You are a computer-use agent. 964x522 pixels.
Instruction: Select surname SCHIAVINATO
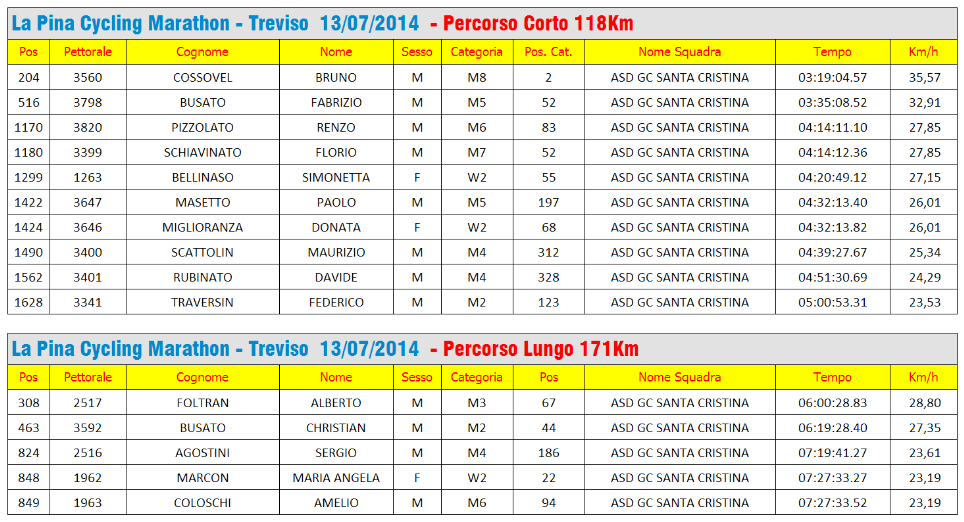tap(202, 152)
